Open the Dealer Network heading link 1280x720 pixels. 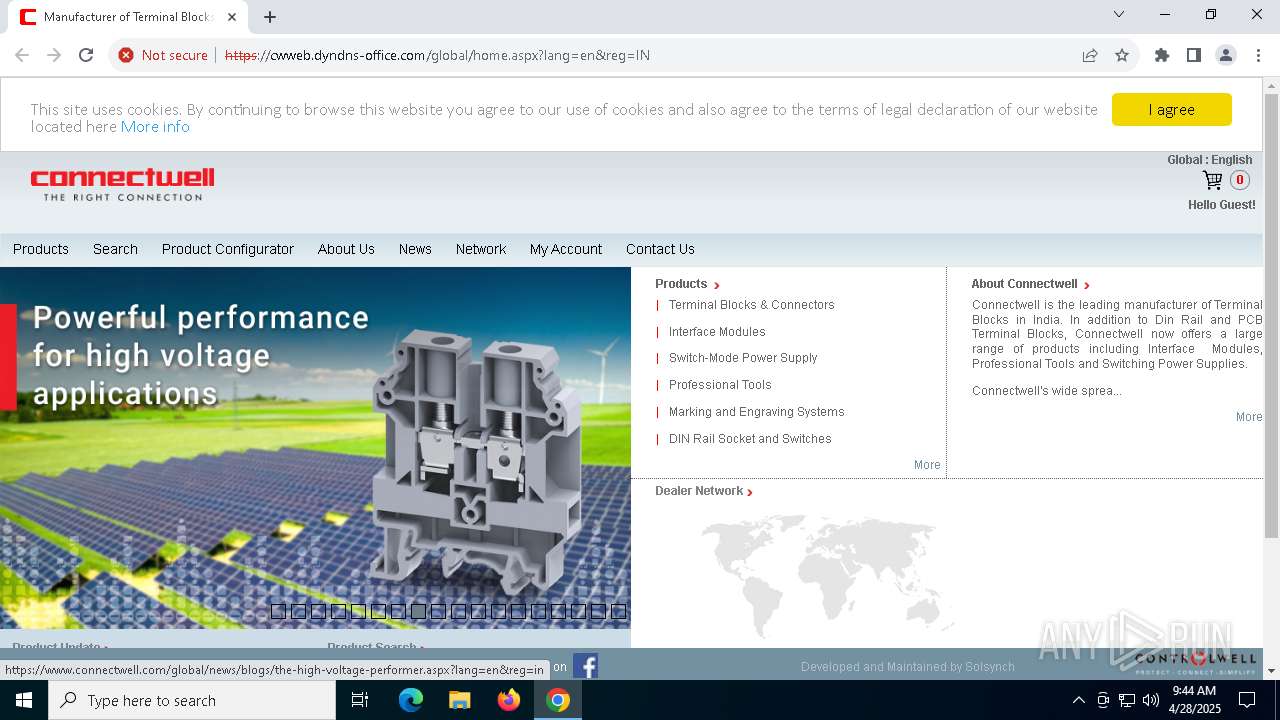(704, 491)
